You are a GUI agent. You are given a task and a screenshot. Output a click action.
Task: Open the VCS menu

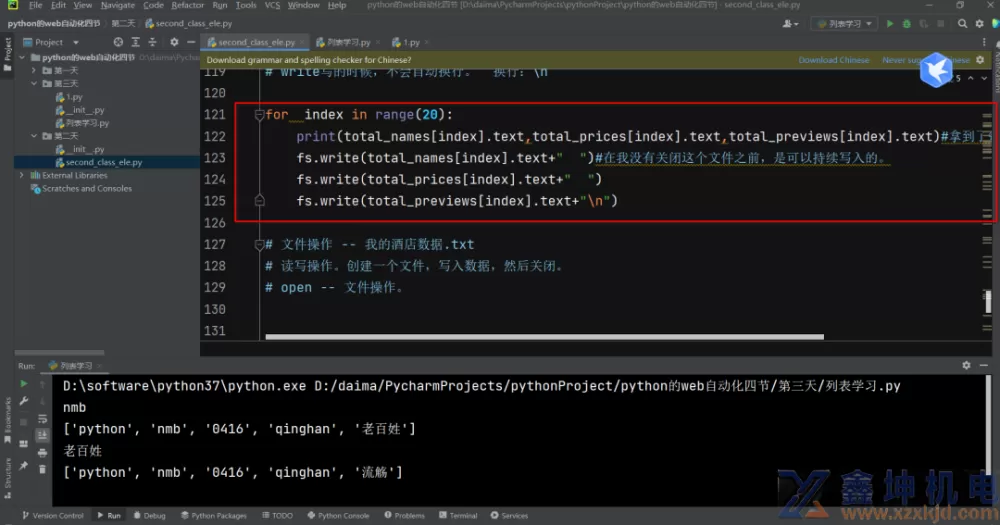click(x=272, y=5)
